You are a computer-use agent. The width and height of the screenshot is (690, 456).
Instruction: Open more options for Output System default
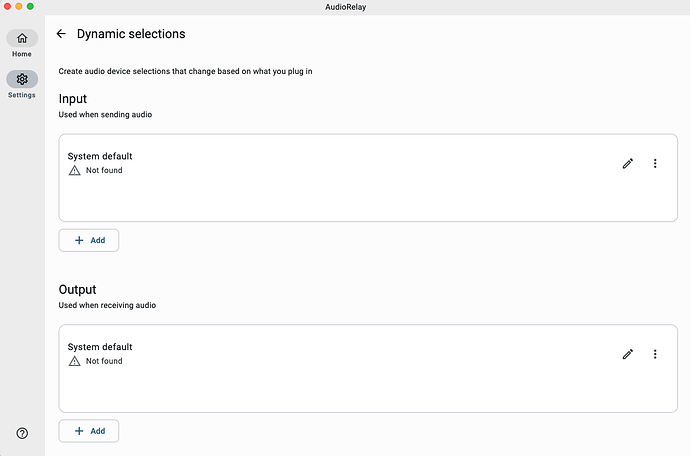[655, 354]
